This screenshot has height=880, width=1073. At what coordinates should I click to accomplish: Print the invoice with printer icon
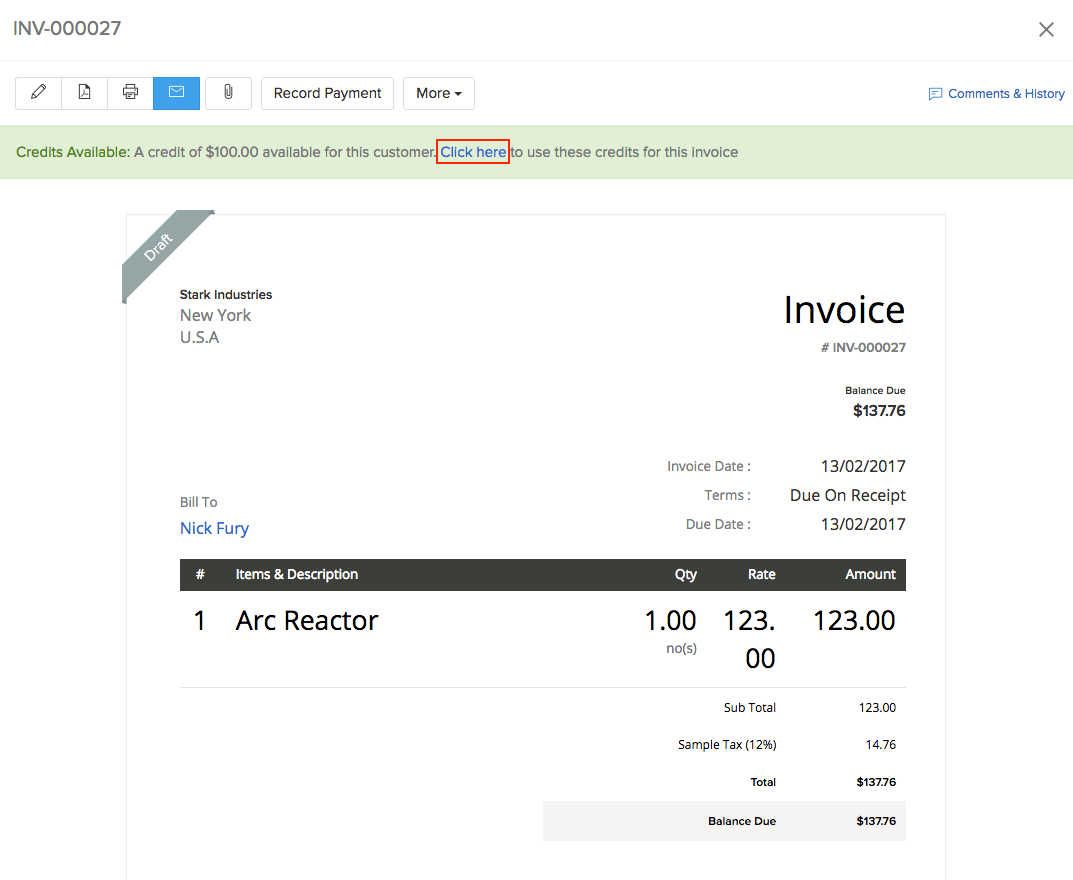130,93
